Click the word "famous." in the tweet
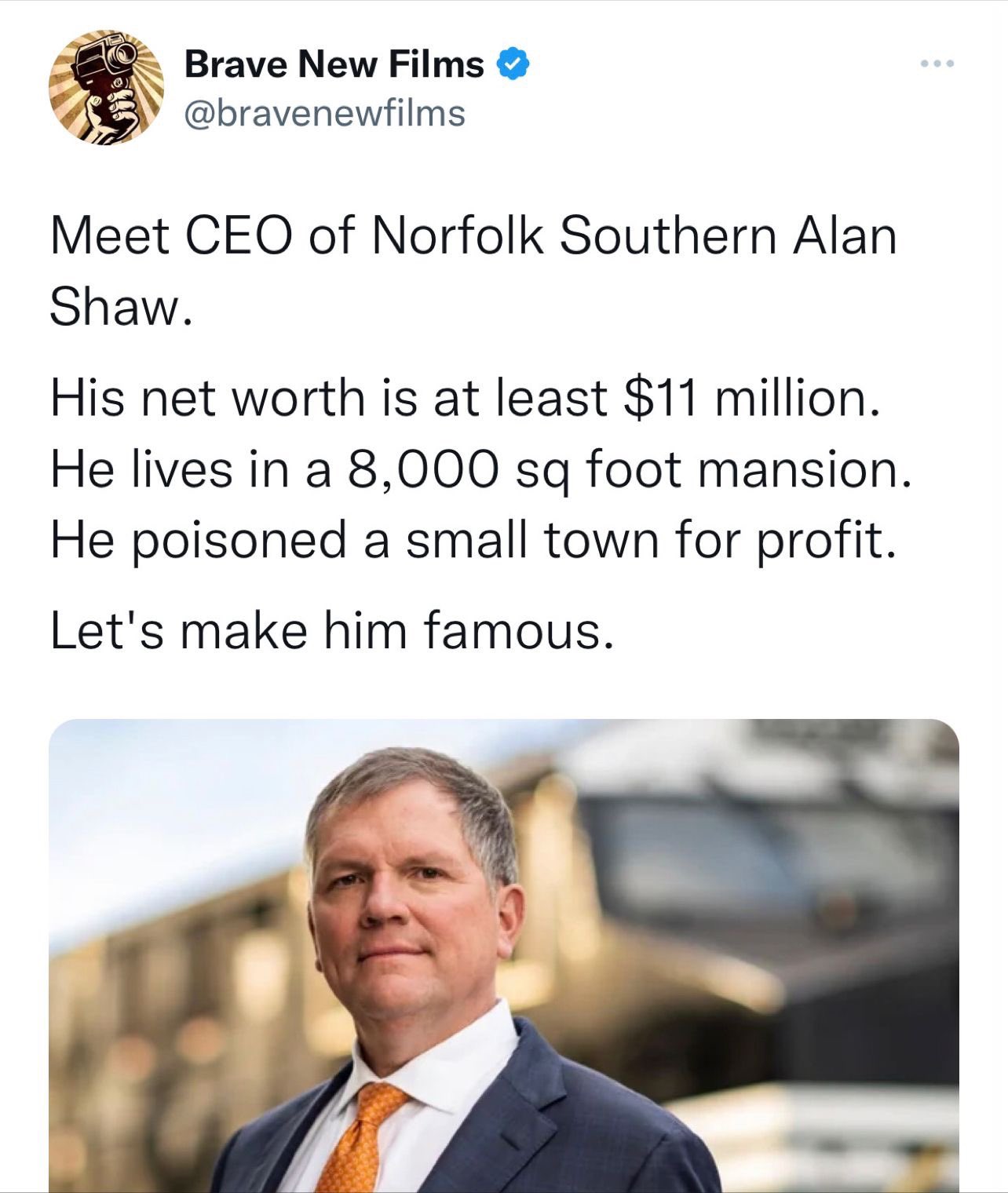 [x=517, y=631]
